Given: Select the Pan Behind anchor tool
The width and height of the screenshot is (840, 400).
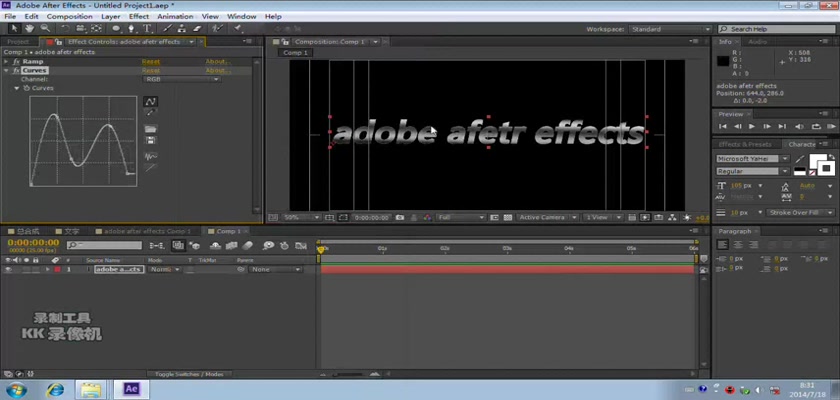Looking at the screenshot, I should 96,28.
